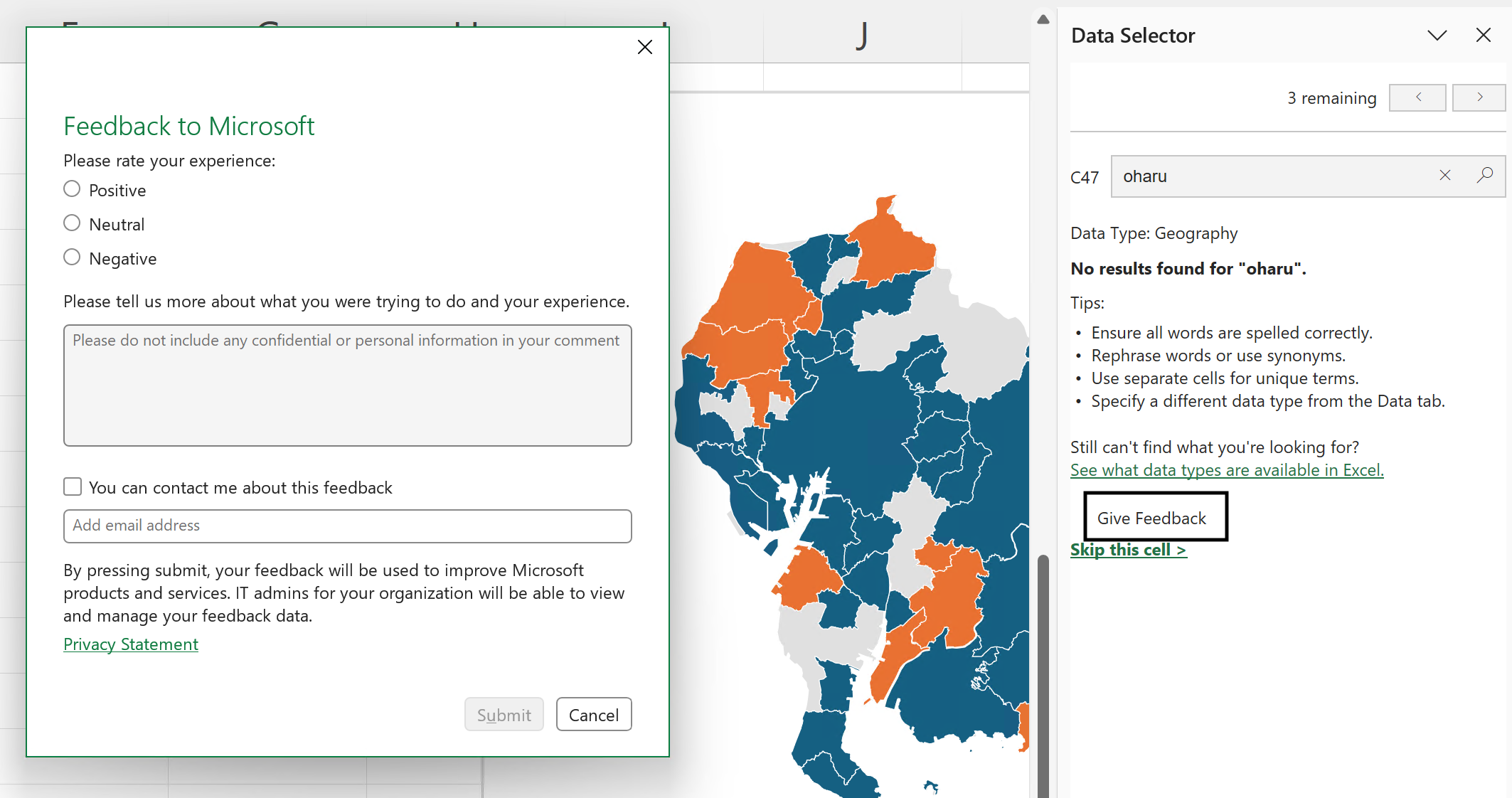Click the C47 cell reference label
1512x798 pixels.
(x=1085, y=177)
